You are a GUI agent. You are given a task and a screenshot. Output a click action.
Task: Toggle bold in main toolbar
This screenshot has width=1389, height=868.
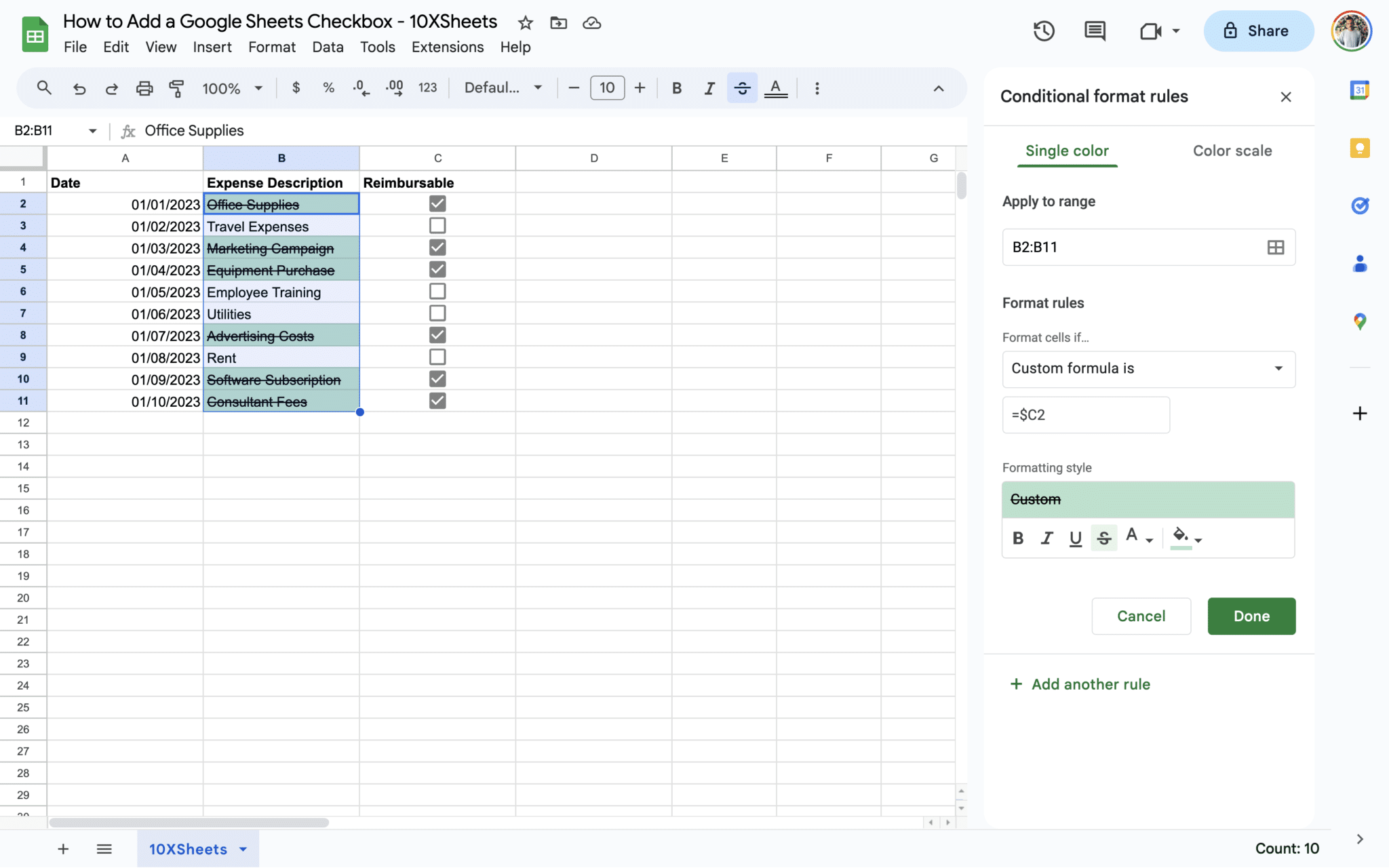click(676, 88)
